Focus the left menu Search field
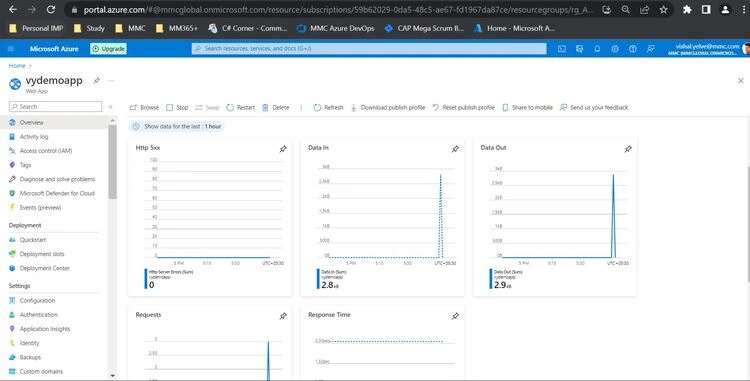This screenshot has width=750, height=381. (55, 107)
